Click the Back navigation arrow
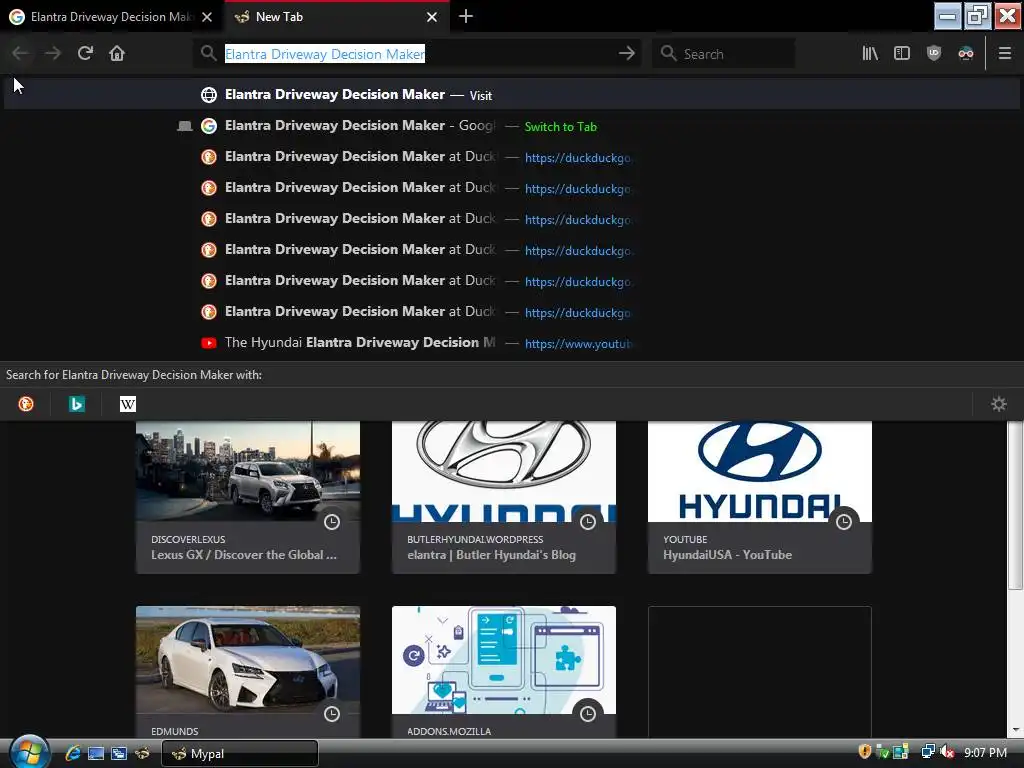 click(x=20, y=54)
